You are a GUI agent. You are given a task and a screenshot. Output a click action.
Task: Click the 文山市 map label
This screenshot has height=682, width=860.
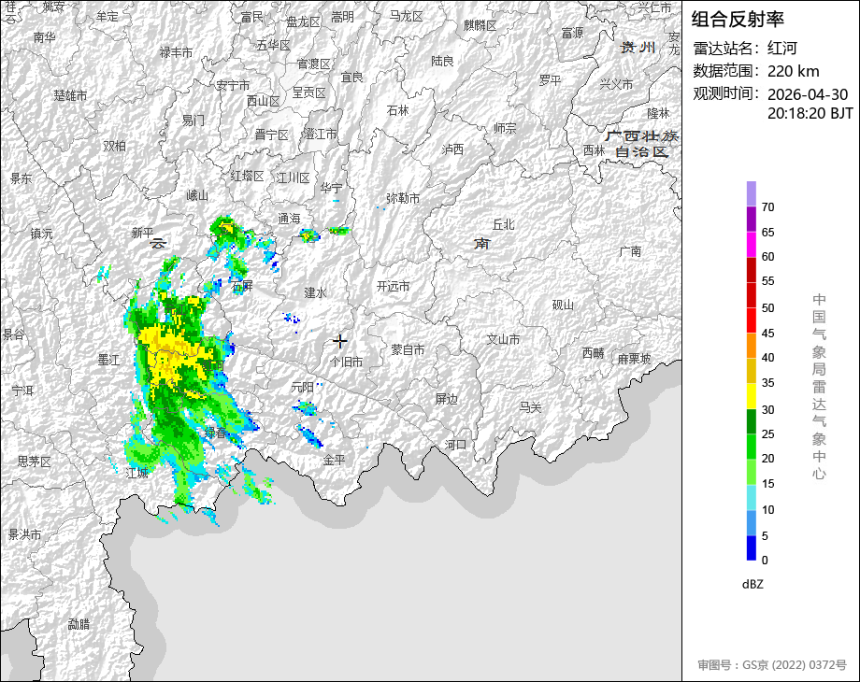pyautogui.click(x=503, y=340)
